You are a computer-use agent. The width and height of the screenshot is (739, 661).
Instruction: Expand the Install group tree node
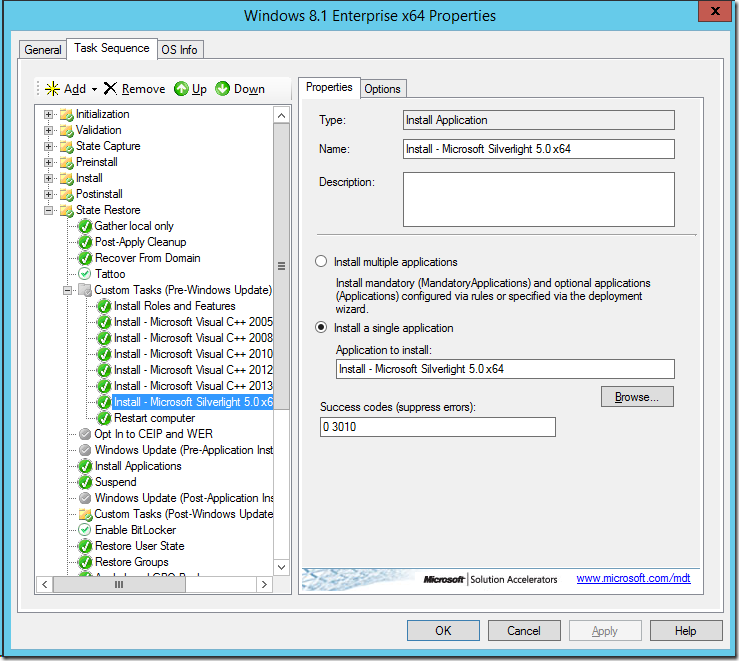pos(48,179)
